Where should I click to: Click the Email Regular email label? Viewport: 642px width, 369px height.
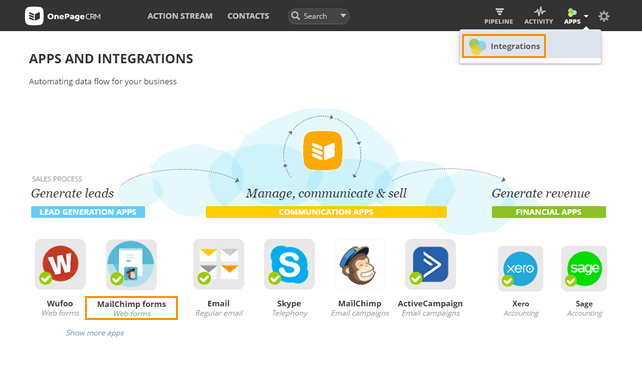(x=219, y=308)
